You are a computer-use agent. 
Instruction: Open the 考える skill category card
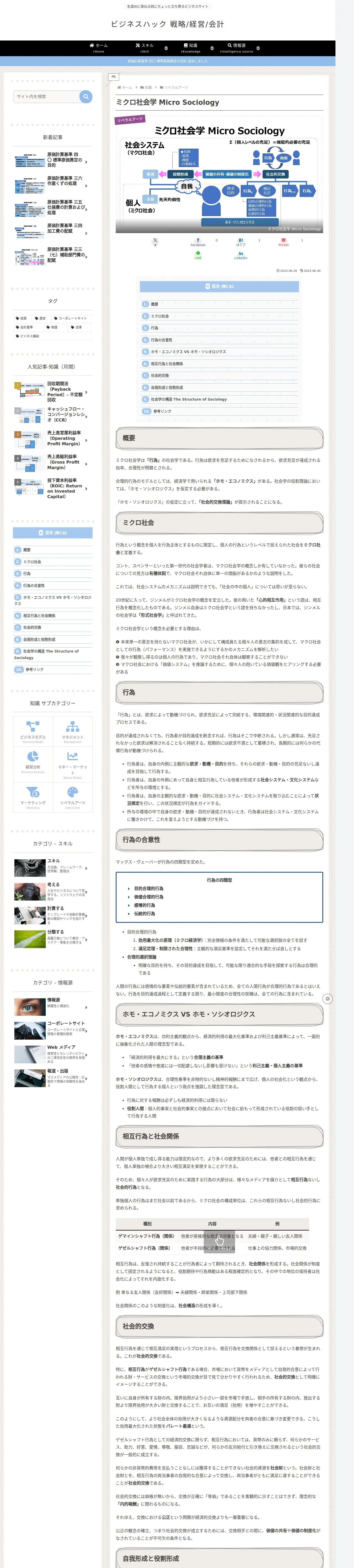[53, 891]
